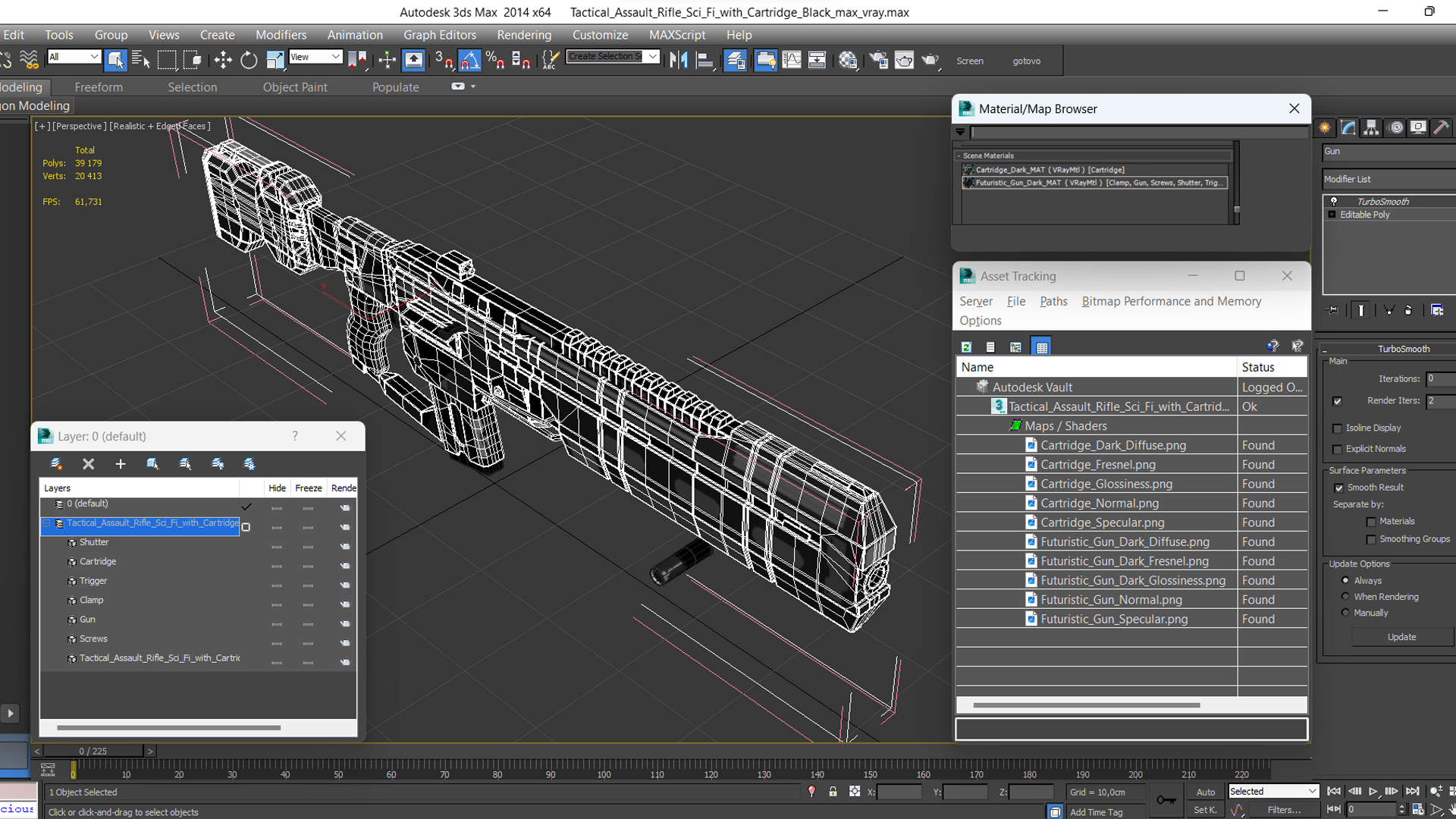This screenshot has height=819, width=1456.
Task: Switch to the Freeform ribbon tab
Action: click(x=99, y=87)
